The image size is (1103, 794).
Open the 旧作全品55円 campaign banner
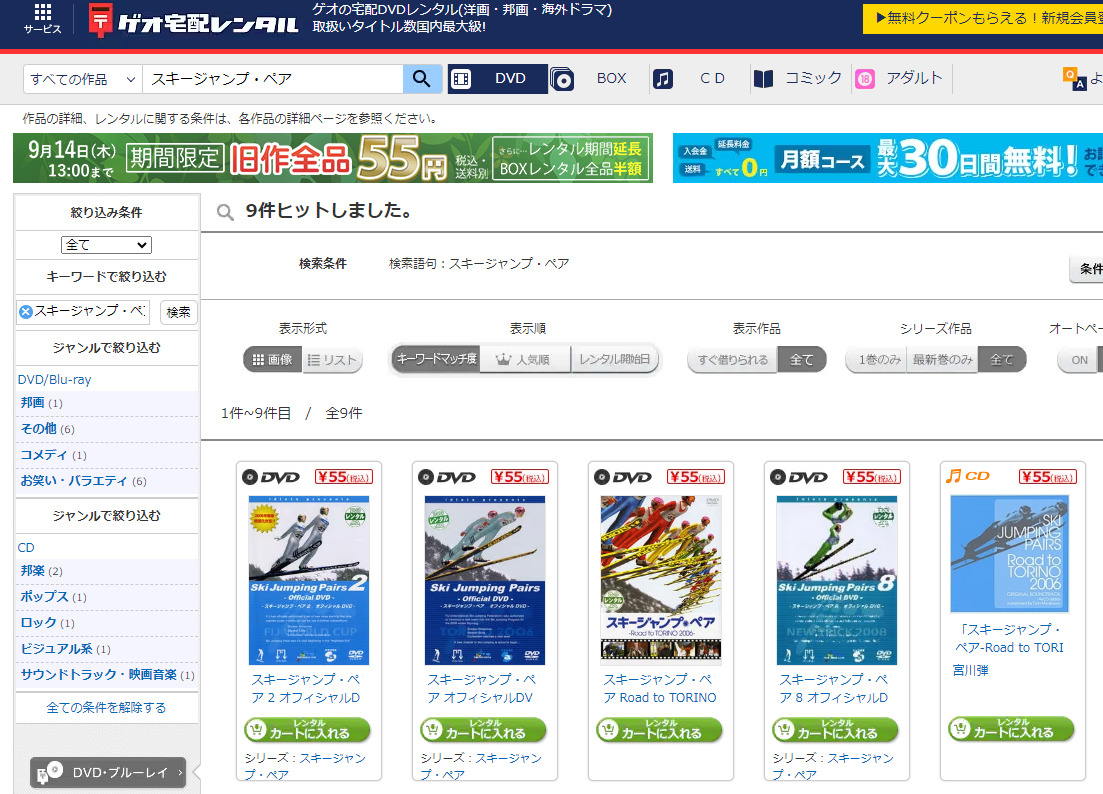coord(333,158)
